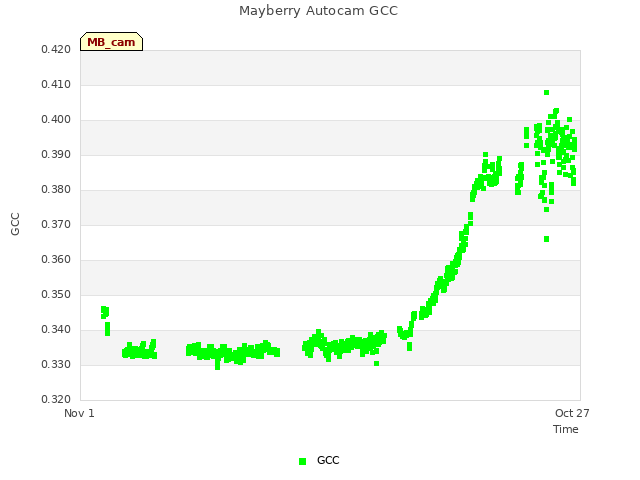Click the 0.390 Y-axis value
This screenshot has height=480, width=640.
coord(56,155)
